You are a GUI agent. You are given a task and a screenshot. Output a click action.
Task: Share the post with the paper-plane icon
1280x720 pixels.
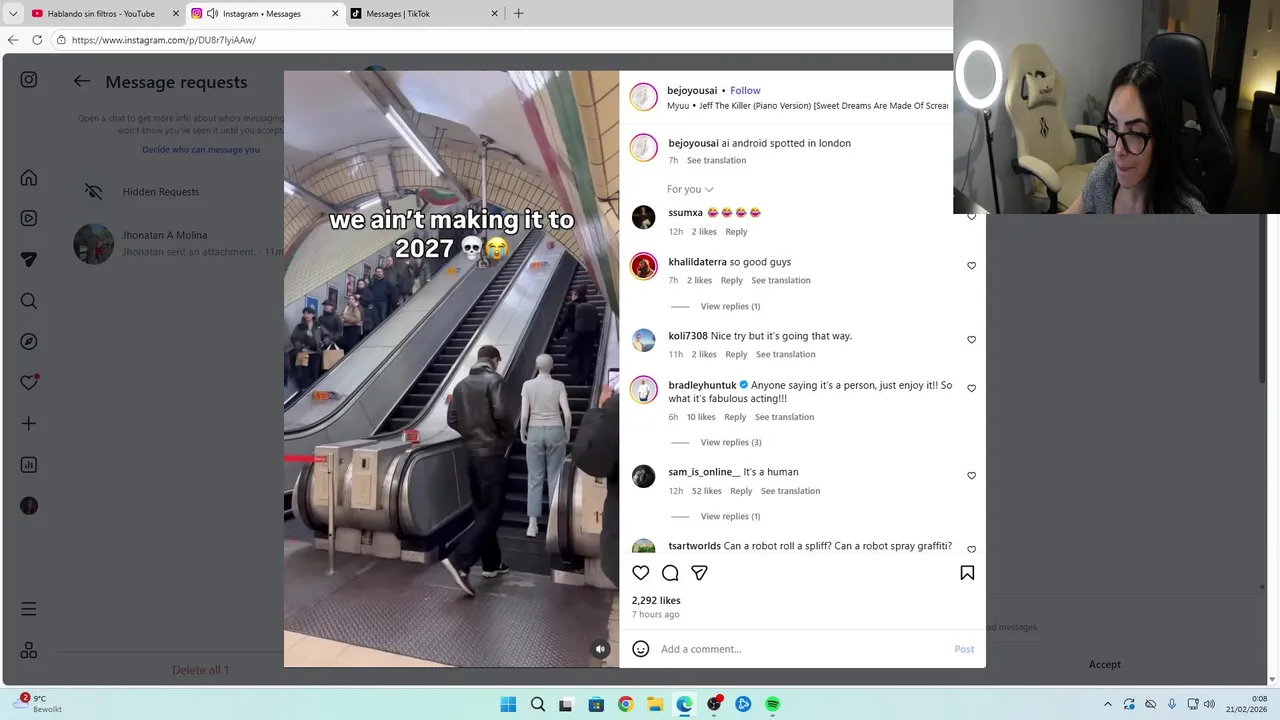700,573
